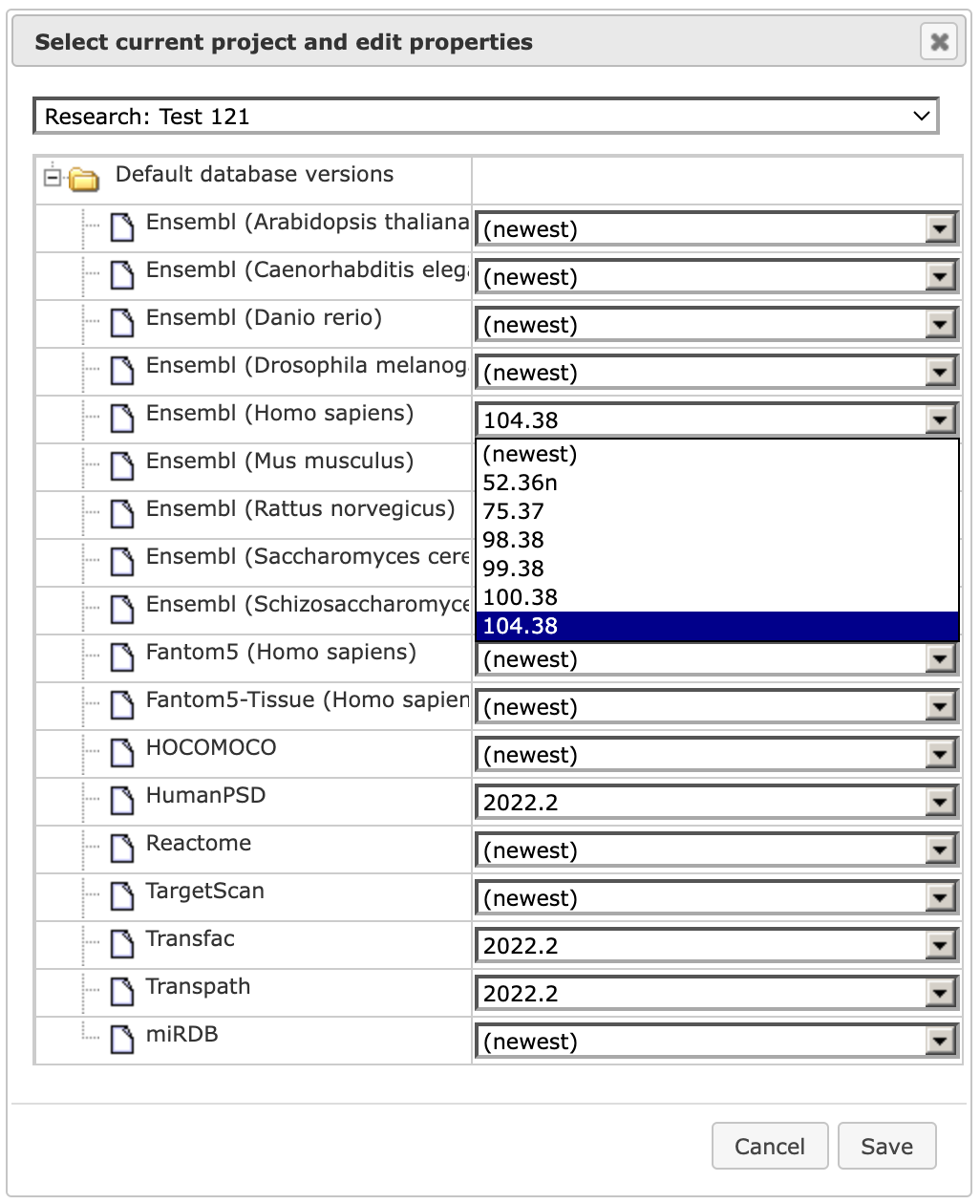The height and width of the screenshot is (1204, 980).
Task: Click the document icon beside HOCOMOCO
Action: tap(122, 752)
